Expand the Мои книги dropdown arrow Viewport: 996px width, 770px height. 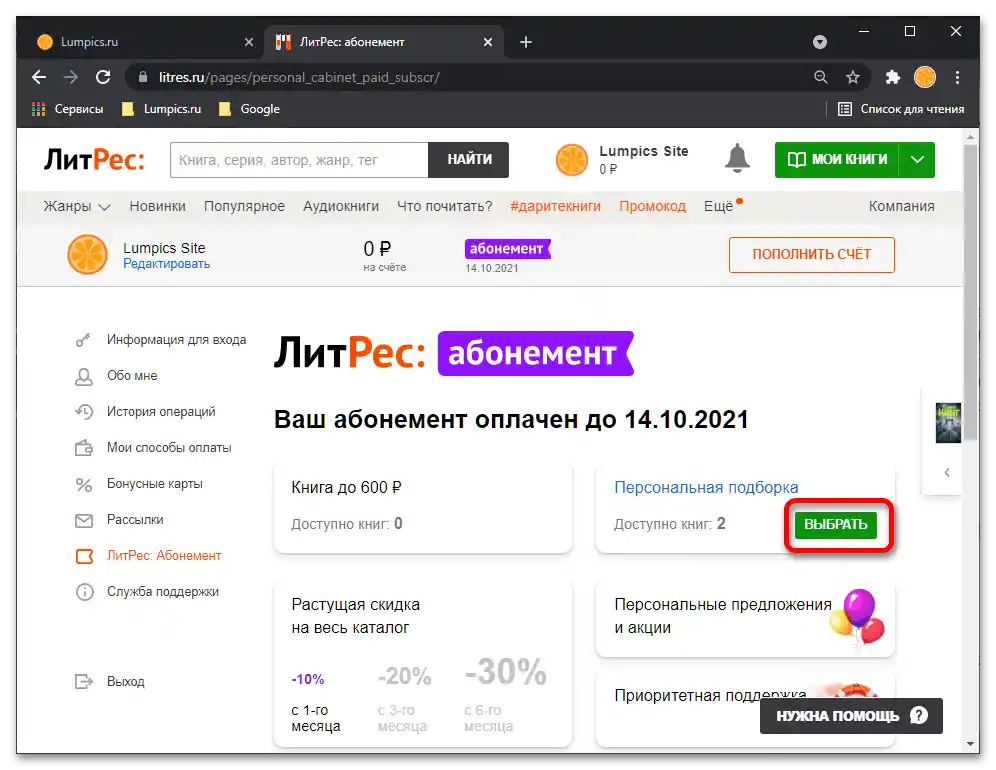(x=917, y=159)
